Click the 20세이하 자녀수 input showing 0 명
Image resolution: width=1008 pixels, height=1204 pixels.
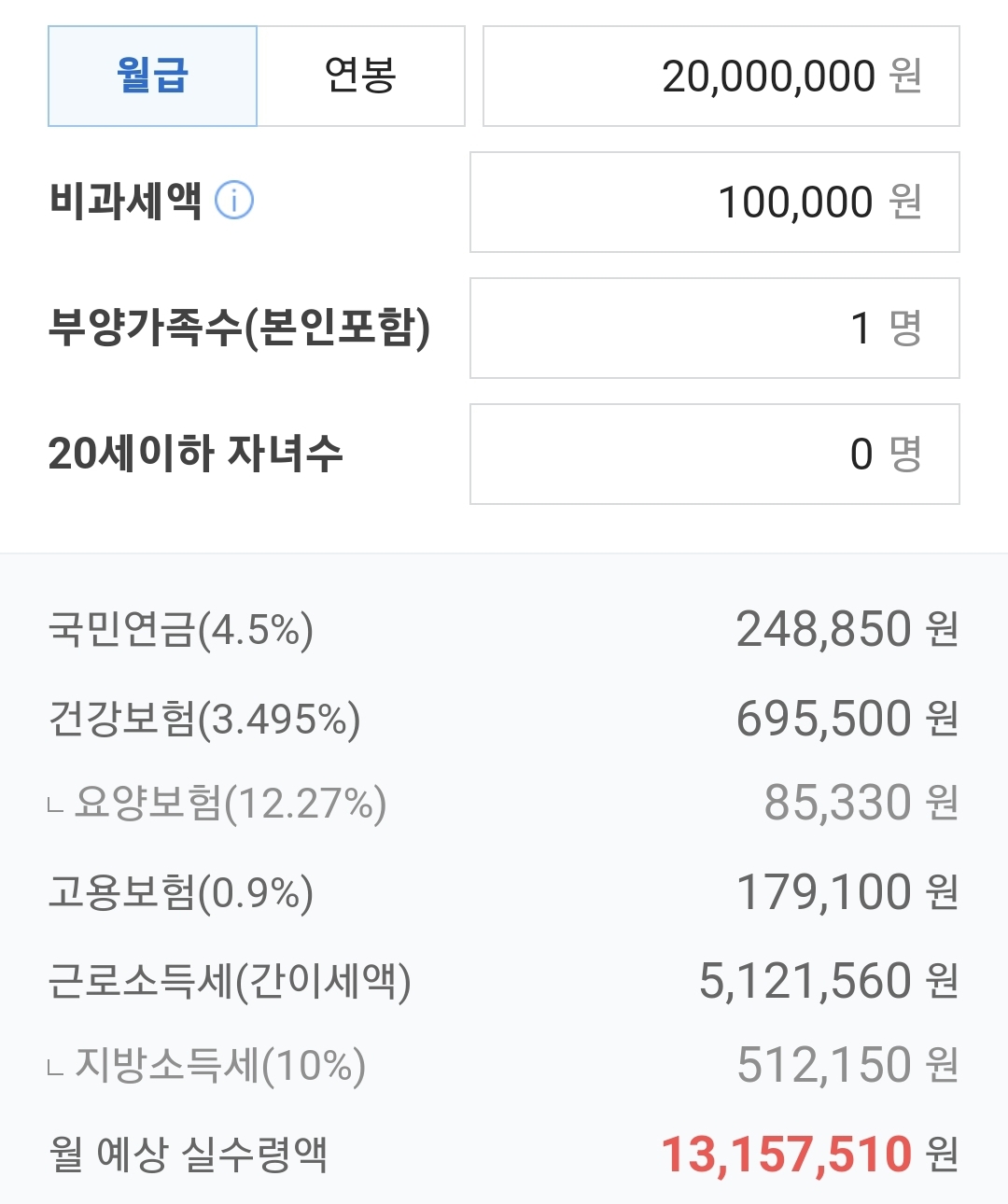coord(714,455)
